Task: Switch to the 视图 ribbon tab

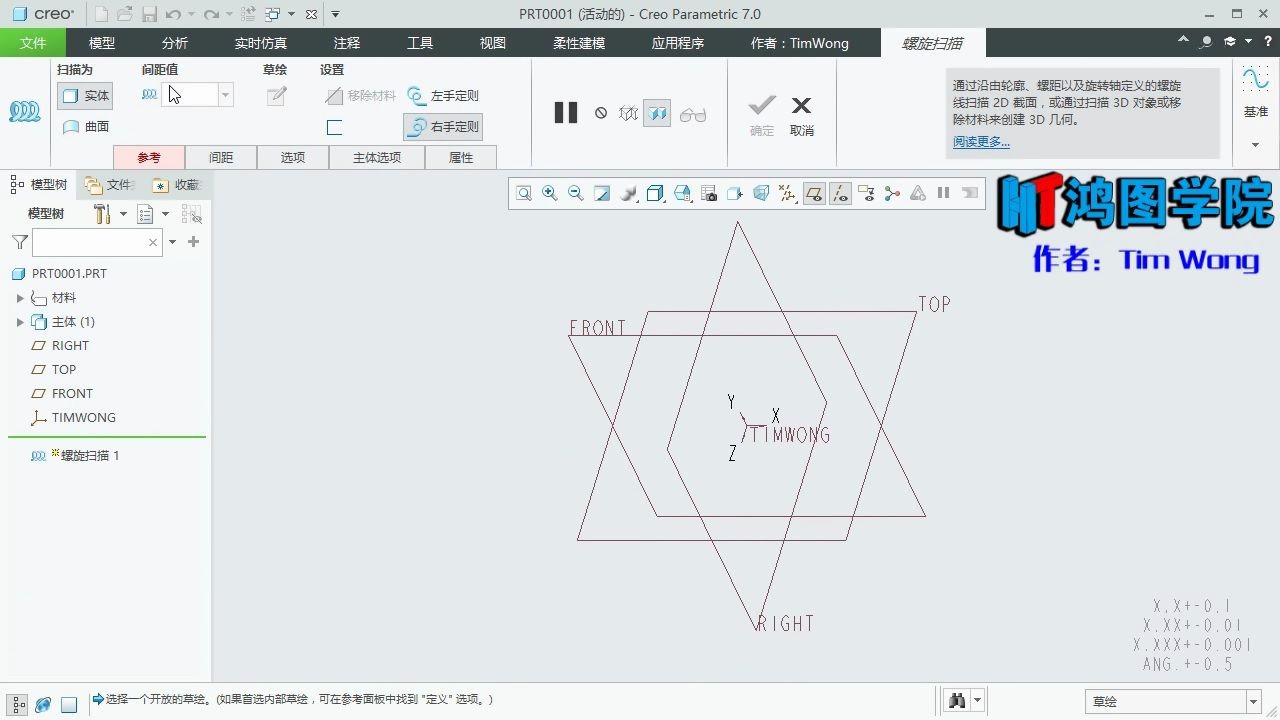Action: tap(493, 43)
